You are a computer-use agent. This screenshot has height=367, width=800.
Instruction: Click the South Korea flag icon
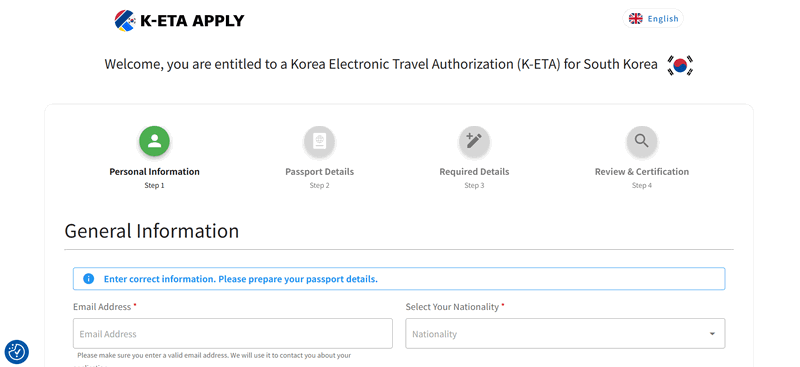pyautogui.click(x=680, y=65)
